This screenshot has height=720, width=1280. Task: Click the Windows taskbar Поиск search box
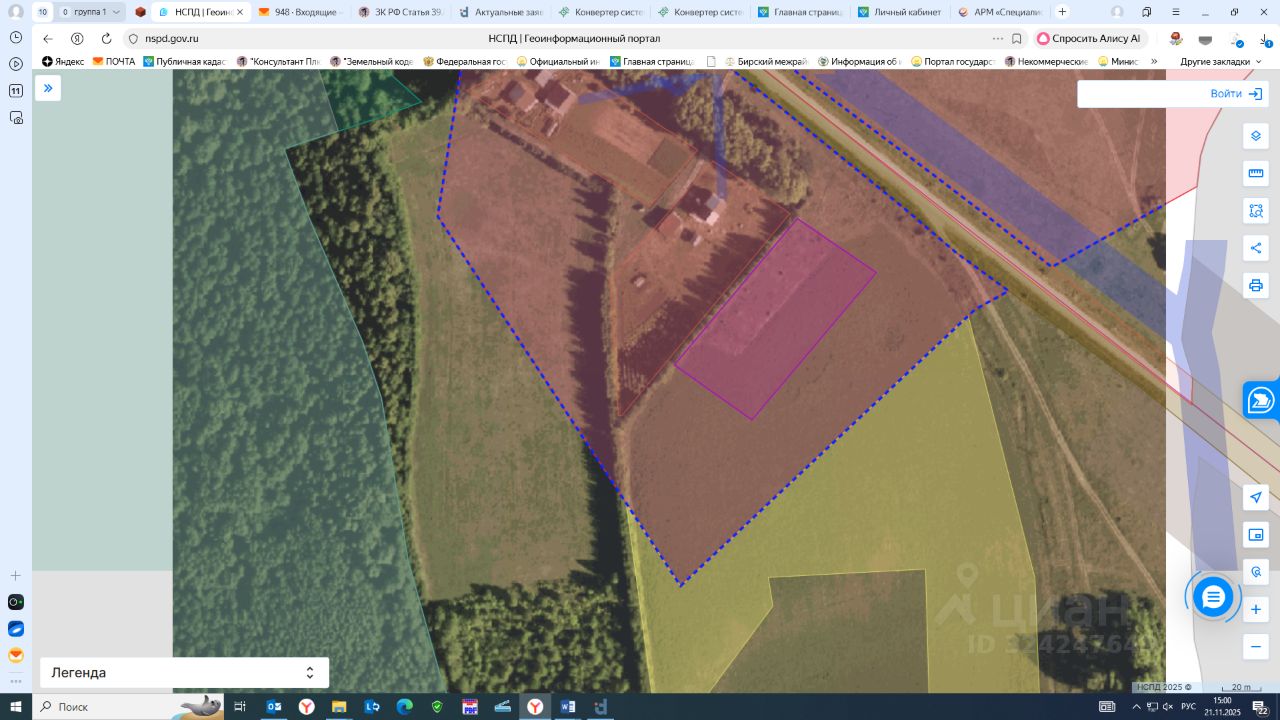tap(128, 707)
